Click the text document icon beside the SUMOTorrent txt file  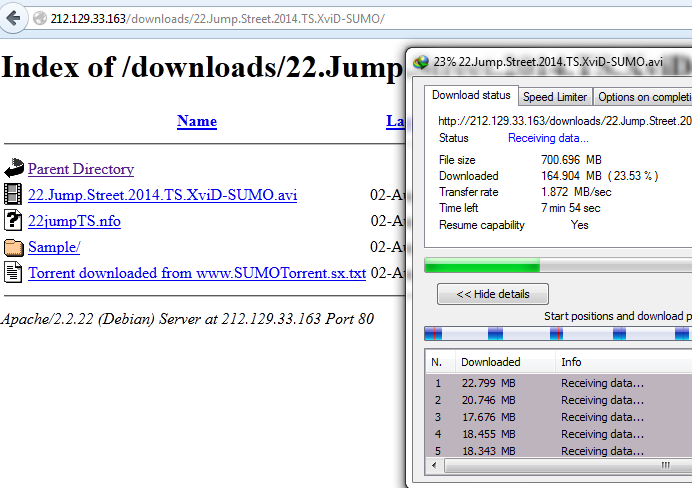click(x=13, y=272)
